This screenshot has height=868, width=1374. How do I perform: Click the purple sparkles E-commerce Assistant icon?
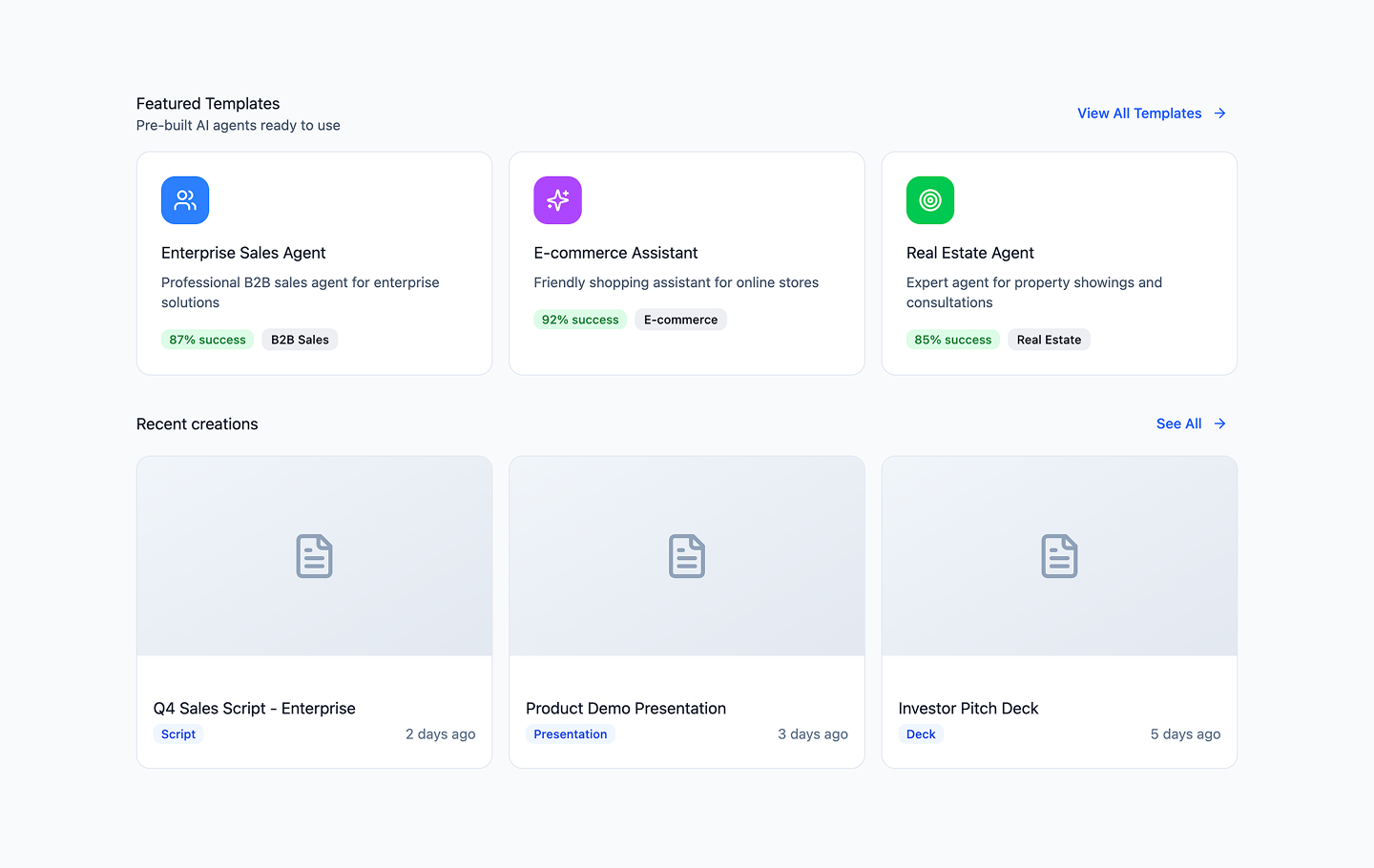point(557,200)
